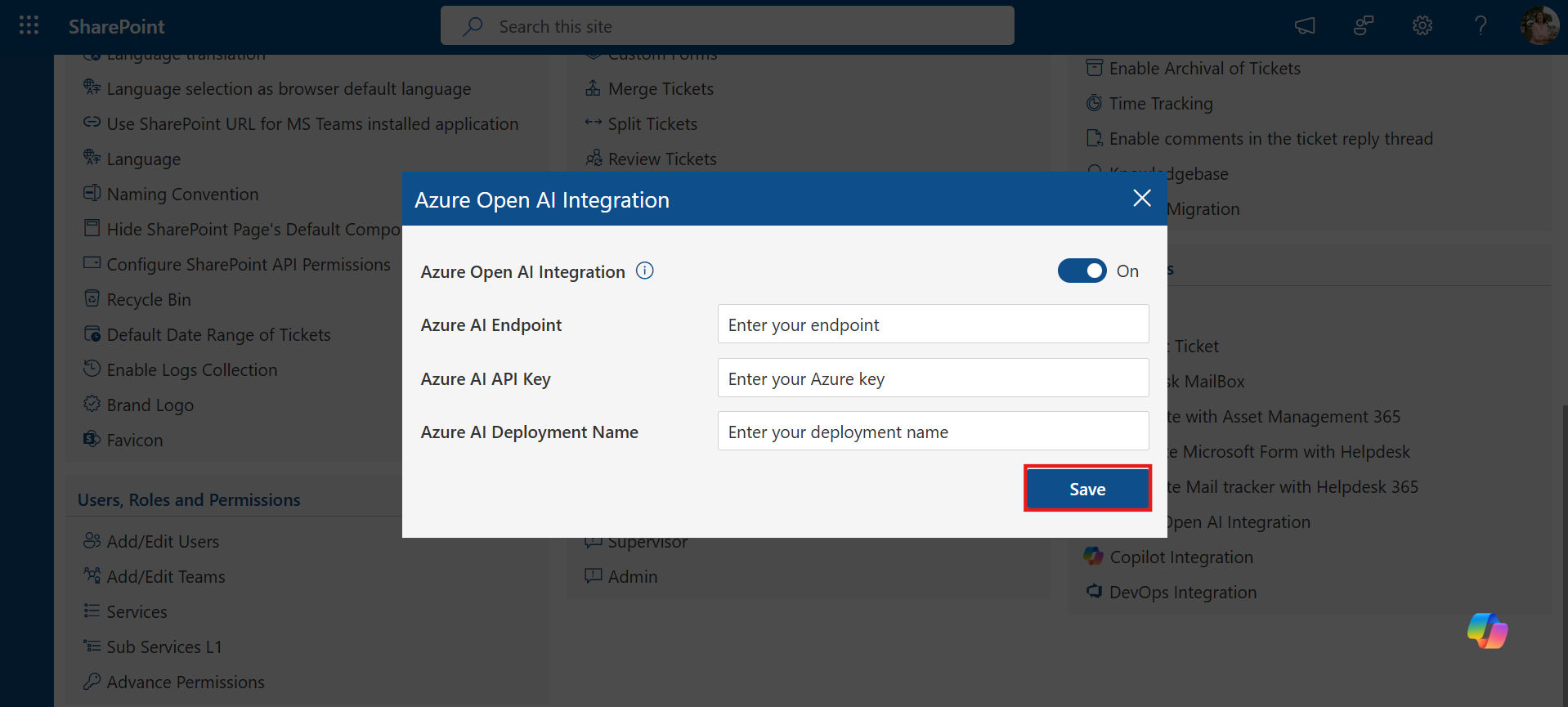Screen dimensions: 1568x707
Task: Click the Azure AI Endpoint field
Action: coord(933,324)
